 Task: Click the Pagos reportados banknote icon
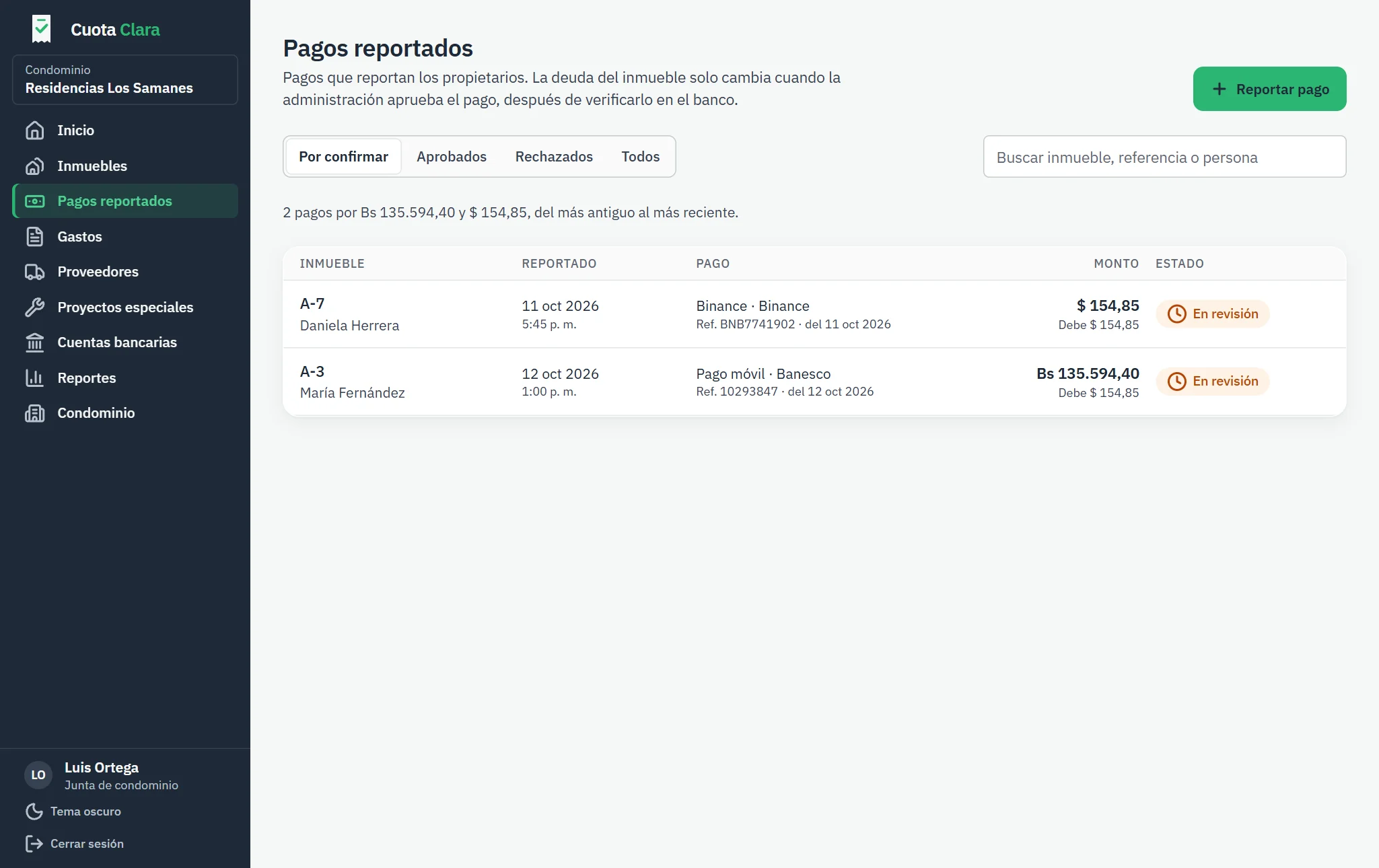[x=35, y=201]
